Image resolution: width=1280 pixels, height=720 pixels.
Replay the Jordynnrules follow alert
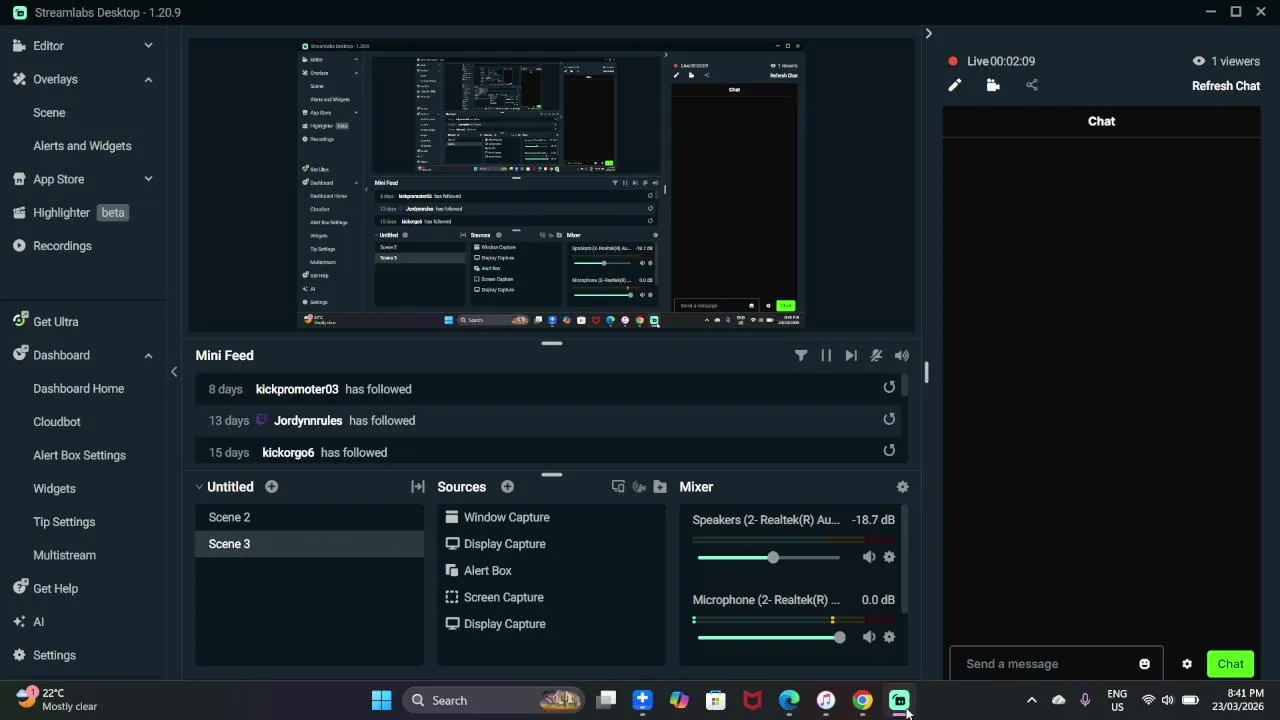889,420
